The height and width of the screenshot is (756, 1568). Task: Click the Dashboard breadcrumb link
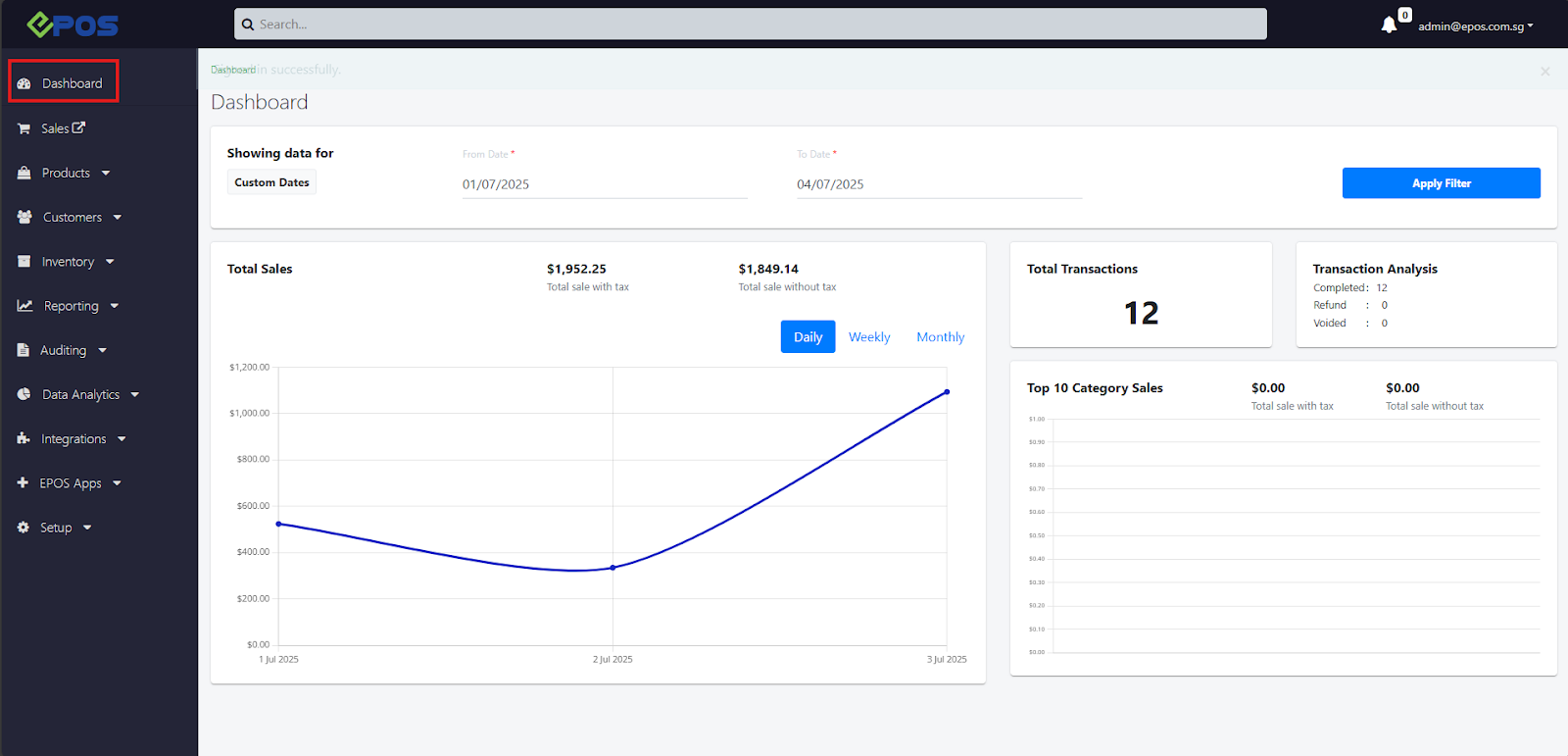click(233, 70)
